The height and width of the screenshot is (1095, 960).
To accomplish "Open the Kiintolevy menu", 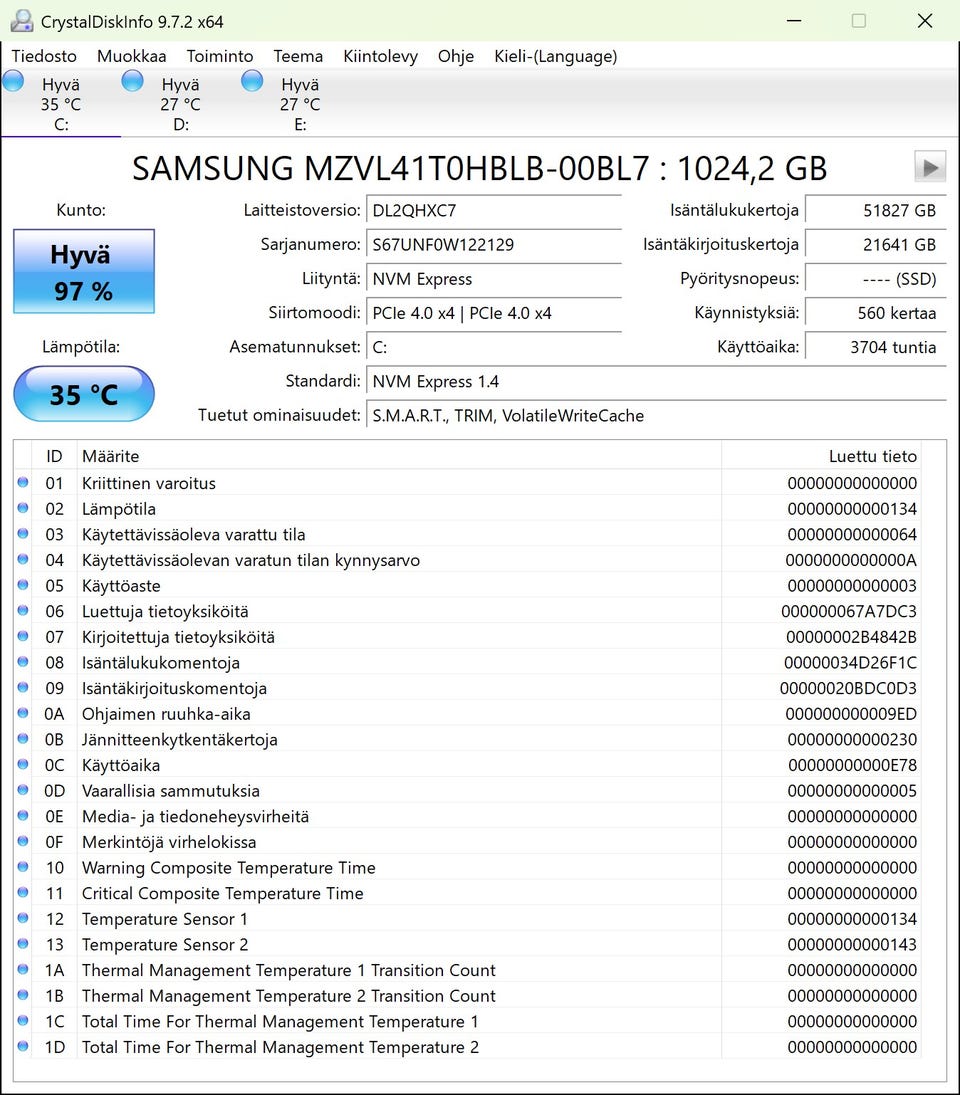I will point(381,56).
